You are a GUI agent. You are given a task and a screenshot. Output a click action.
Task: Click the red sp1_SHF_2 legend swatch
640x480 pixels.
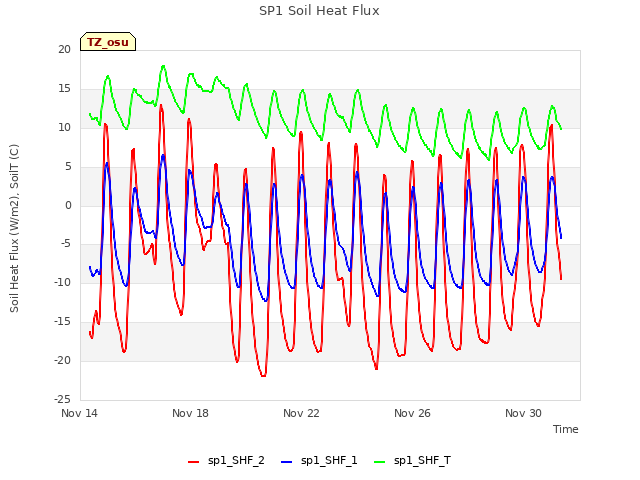193,462
